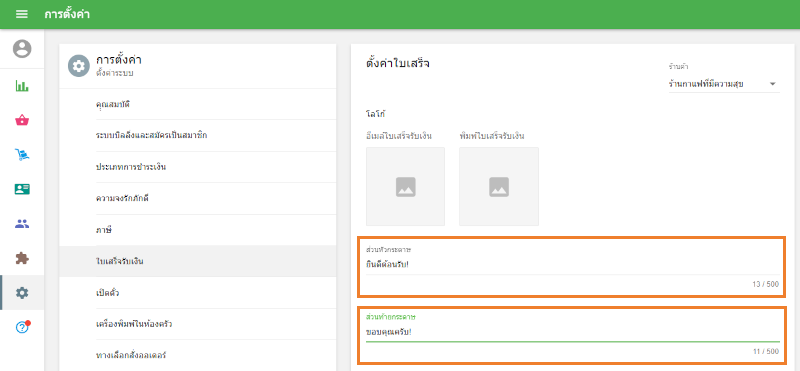The width and height of the screenshot is (800, 371).
Task: Open the help question mark icon
Action: (22, 327)
